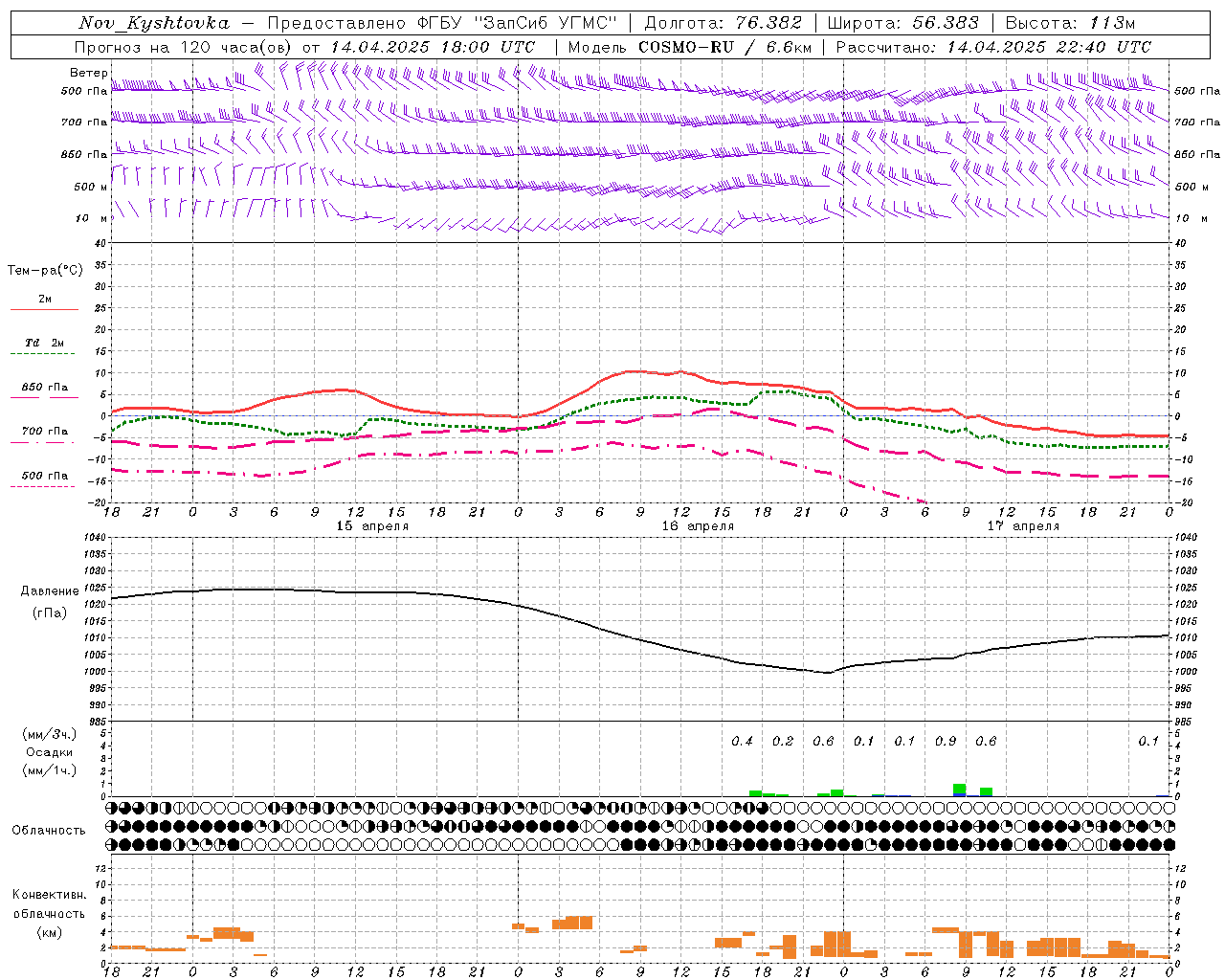Click the Облачность panel label
The width and height of the screenshot is (1225, 980).
49,830
